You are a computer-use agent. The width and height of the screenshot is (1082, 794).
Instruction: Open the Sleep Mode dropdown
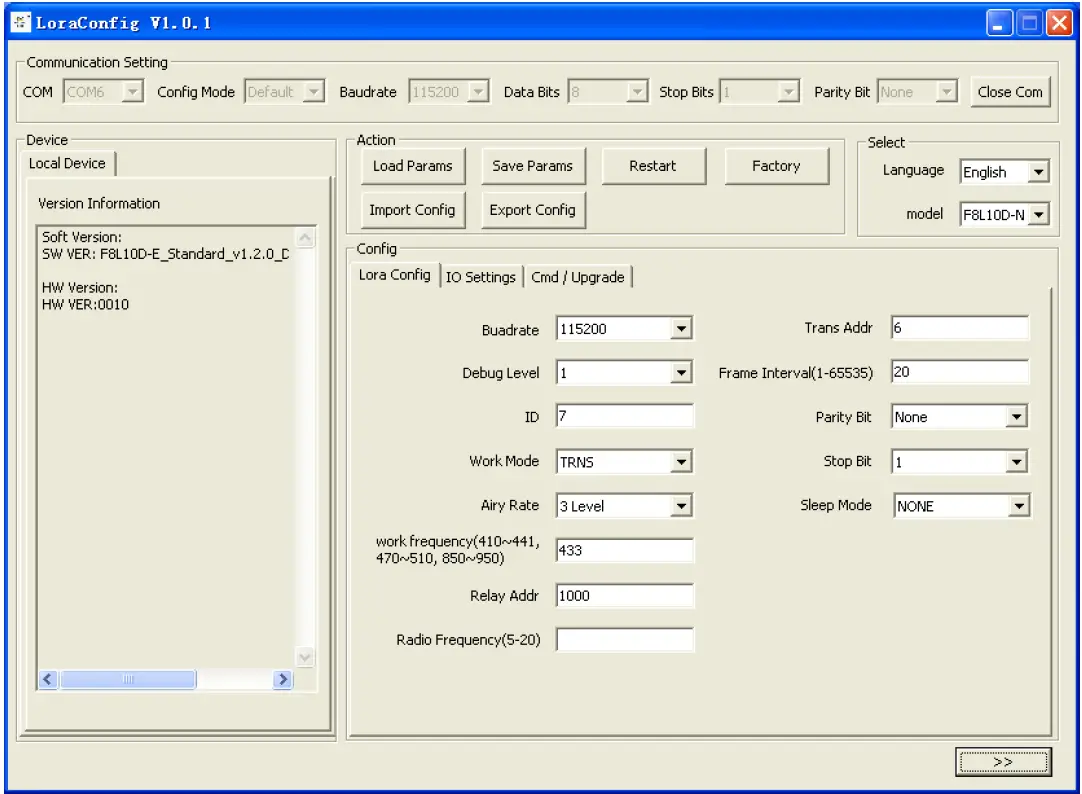[1018, 506]
